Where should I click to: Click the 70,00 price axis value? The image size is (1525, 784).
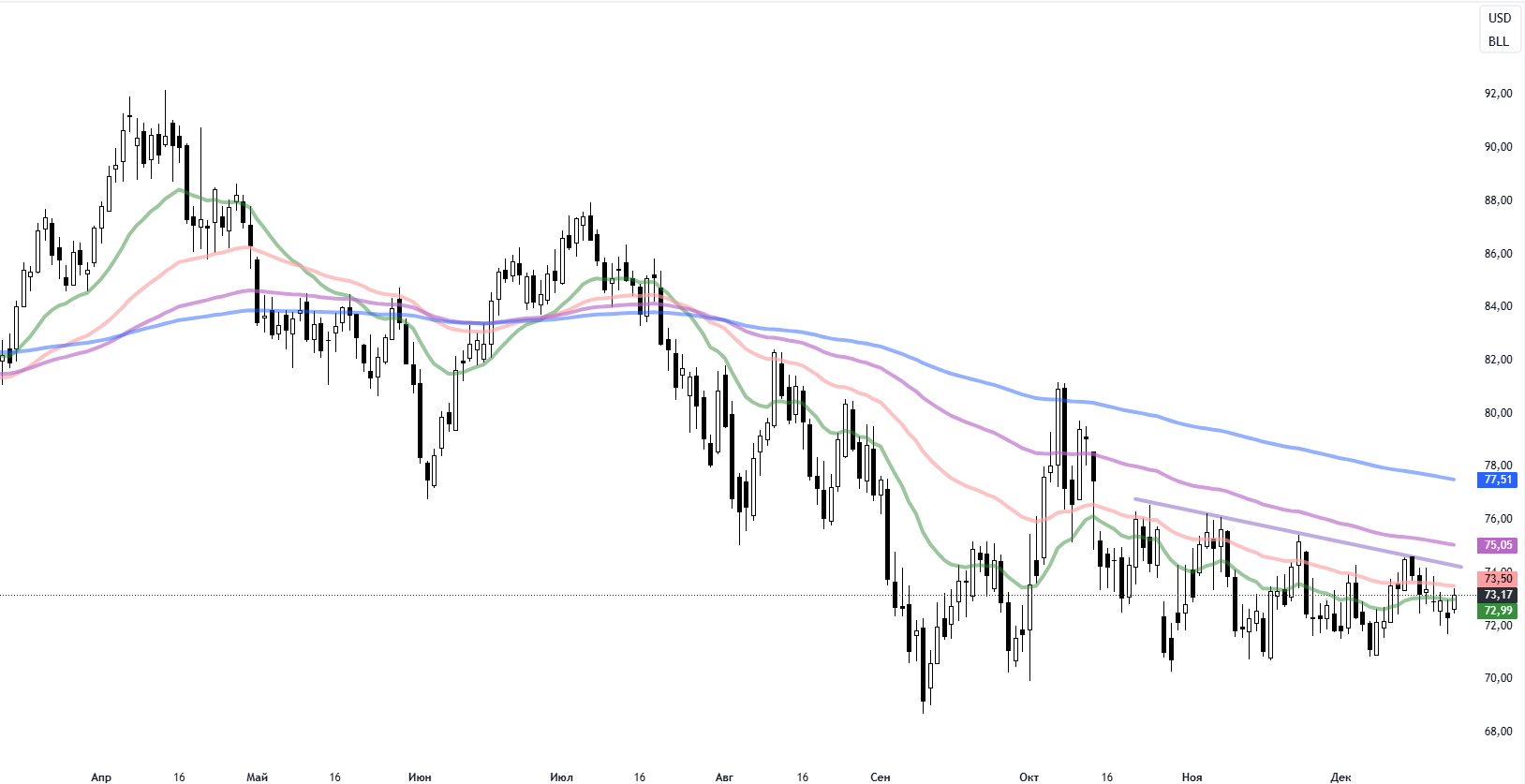click(x=1498, y=678)
